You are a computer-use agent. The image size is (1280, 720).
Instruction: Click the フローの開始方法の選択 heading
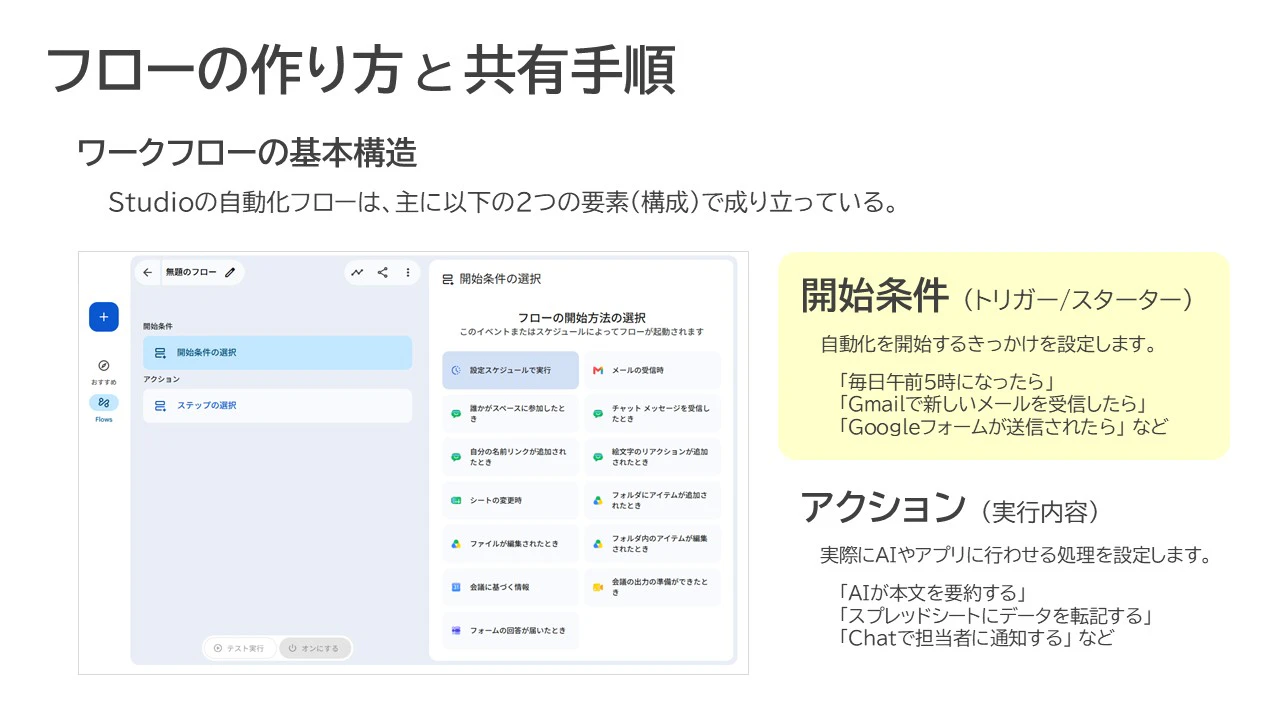581,317
